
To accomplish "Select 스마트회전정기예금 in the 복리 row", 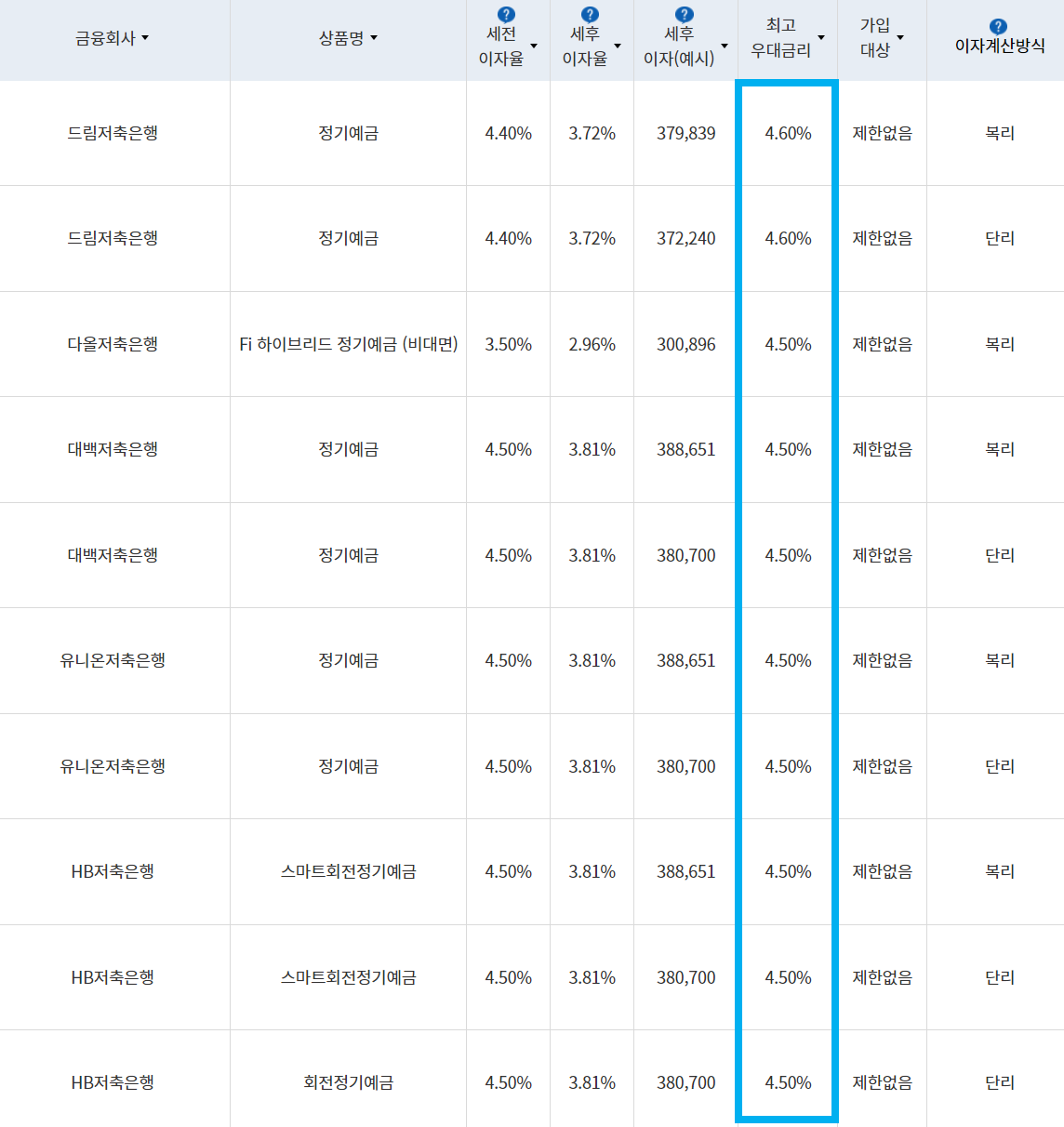I will pos(349,871).
